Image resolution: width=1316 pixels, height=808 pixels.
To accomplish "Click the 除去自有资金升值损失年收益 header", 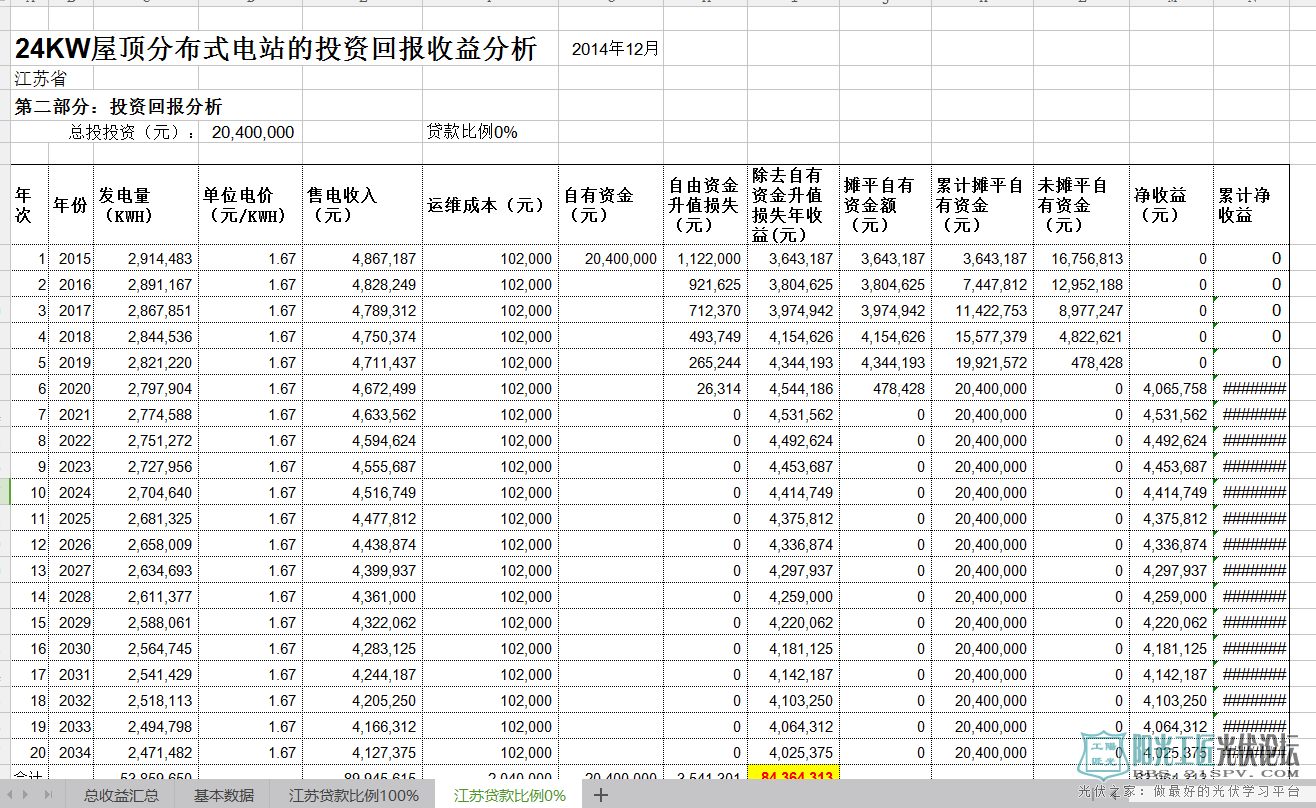I will point(793,205).
